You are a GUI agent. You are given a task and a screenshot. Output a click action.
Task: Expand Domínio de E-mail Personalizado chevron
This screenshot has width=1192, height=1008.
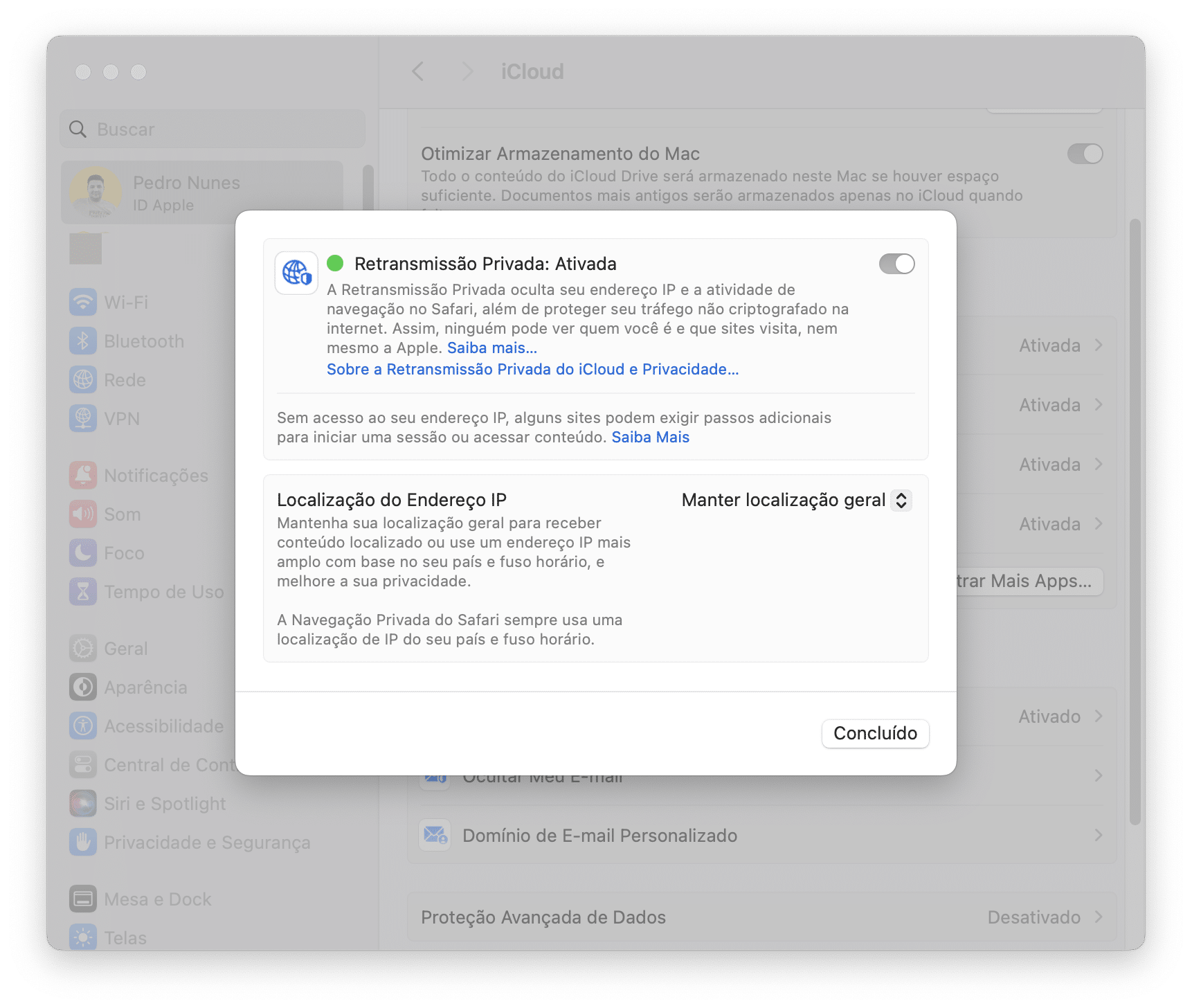coord(1099,835)
